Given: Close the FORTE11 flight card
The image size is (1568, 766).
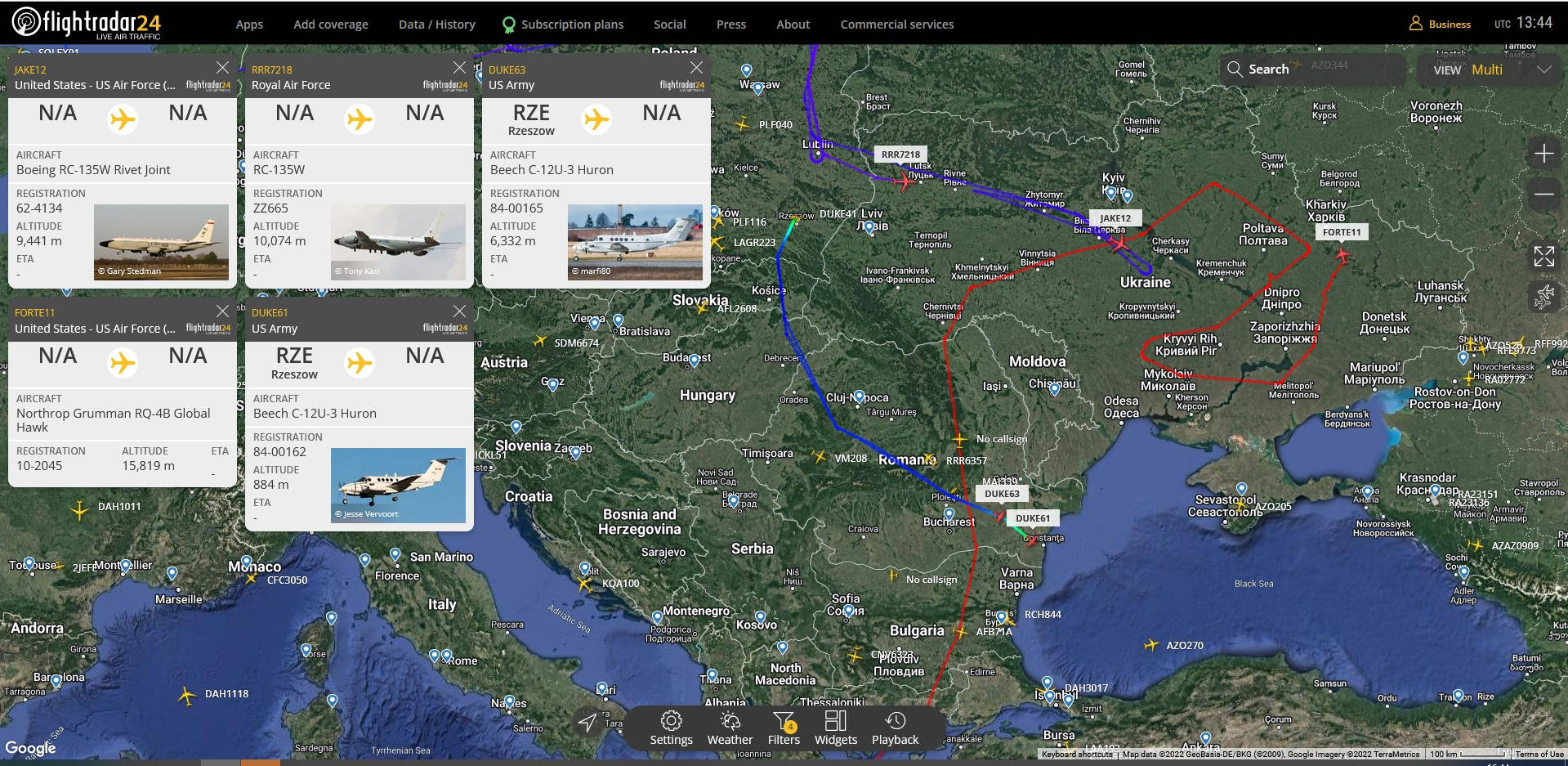Looking at the screenshot, I should (222, 311).
